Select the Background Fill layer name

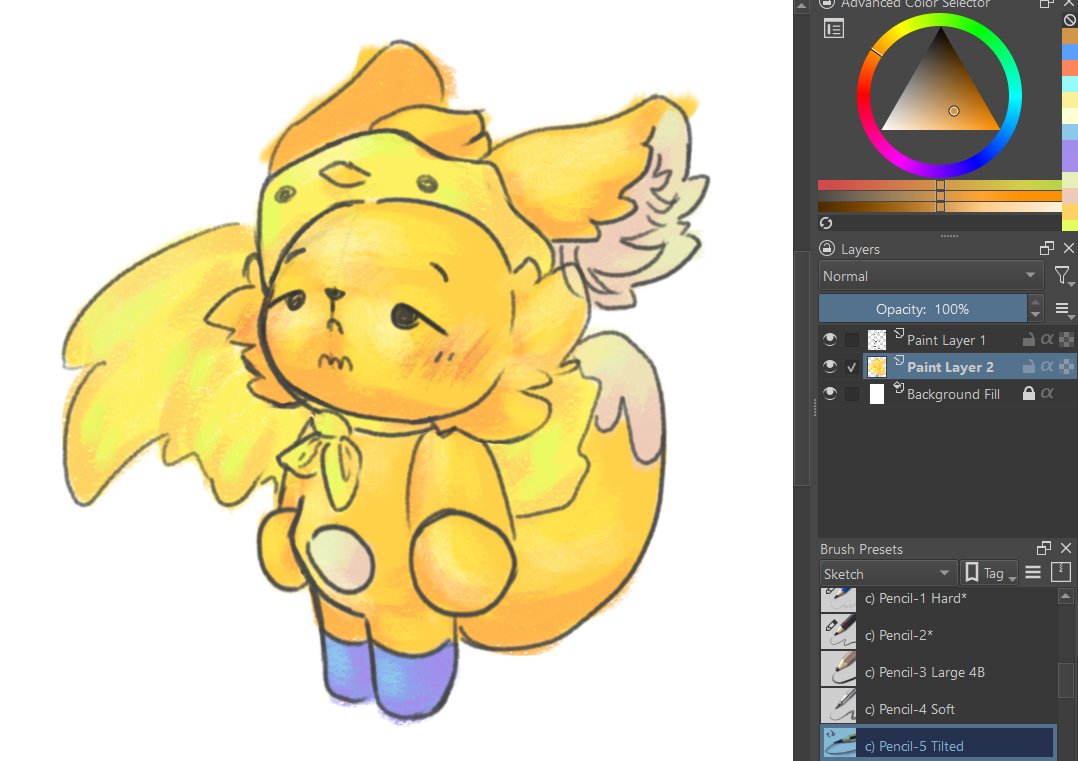coord(953,394)
